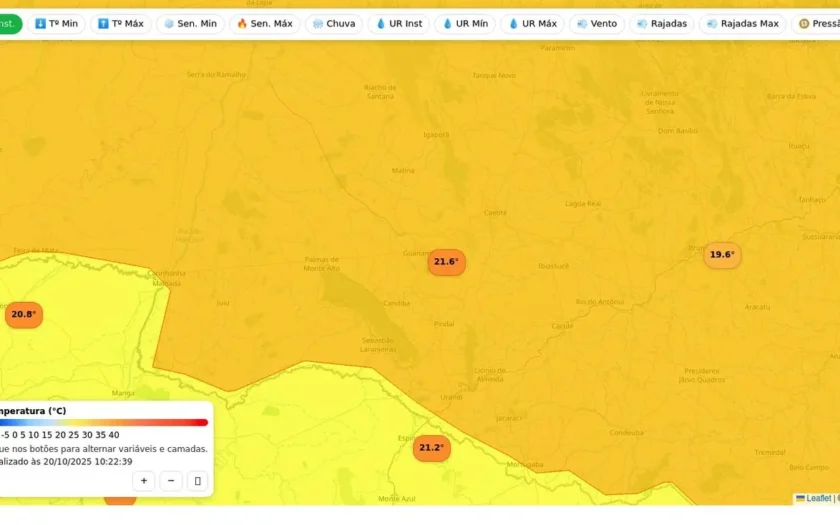Switch layer to Sen. Min

tap(190, 24)
